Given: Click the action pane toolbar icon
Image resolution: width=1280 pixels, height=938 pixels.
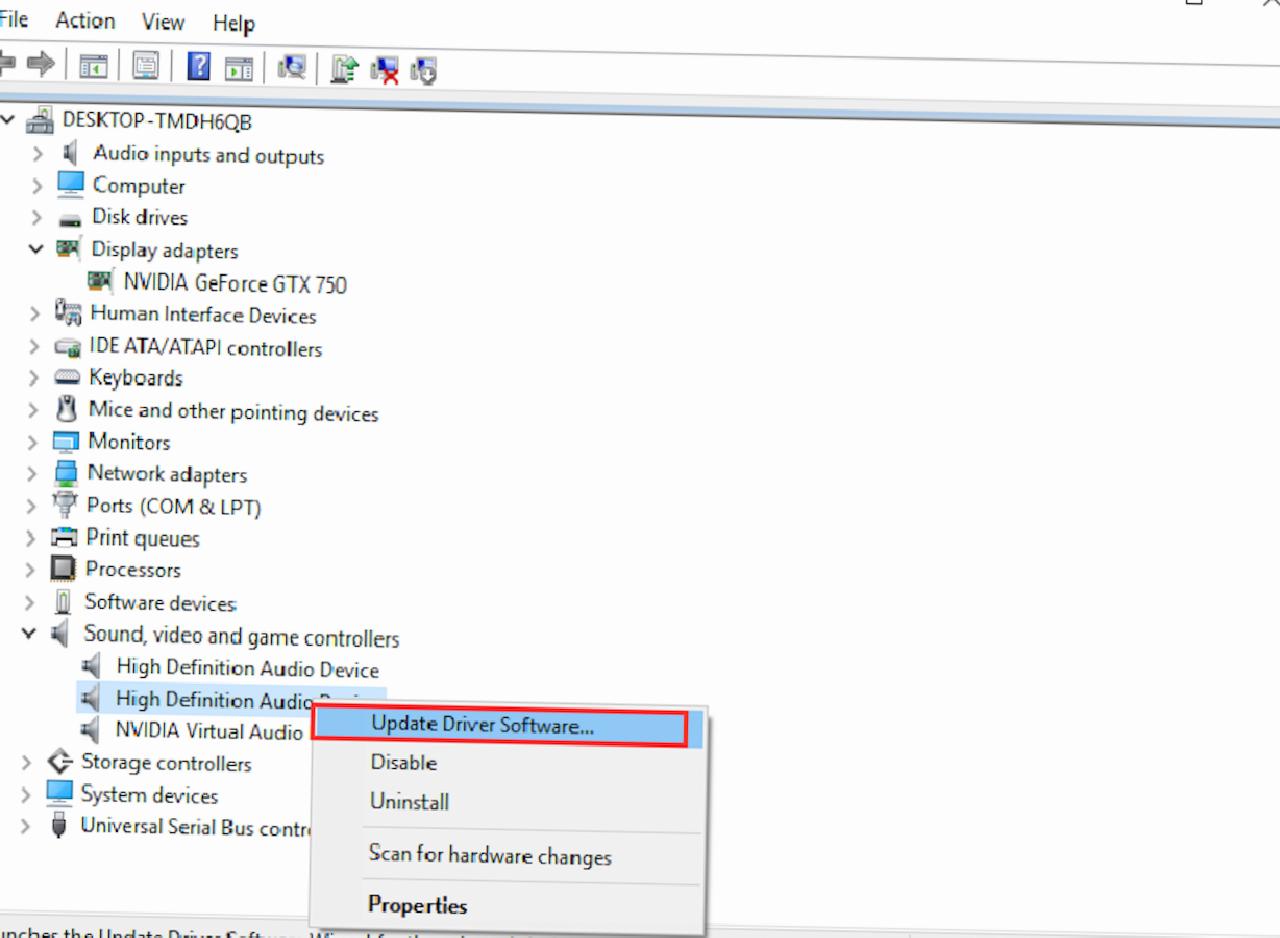Looking at the screenshot, I should coord(239,68).
